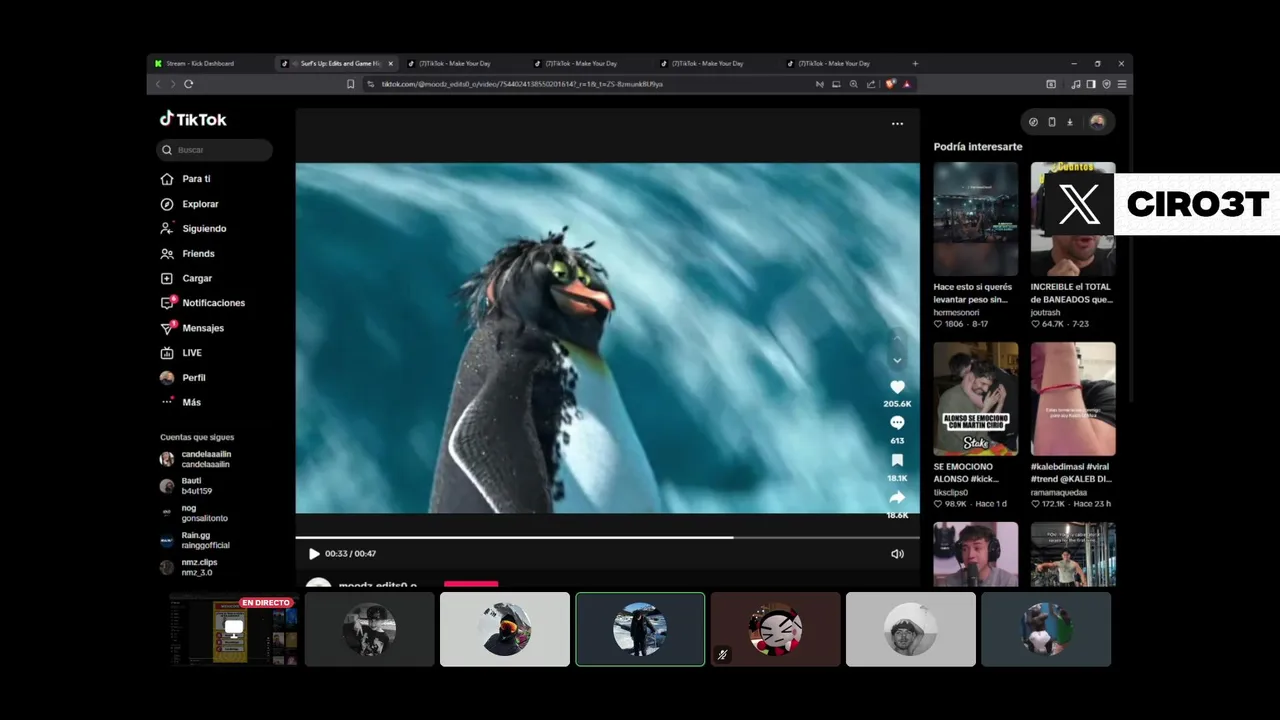Mute the video volume
The height and width of the screenshot is (720, 1280).
click(897, 554)
